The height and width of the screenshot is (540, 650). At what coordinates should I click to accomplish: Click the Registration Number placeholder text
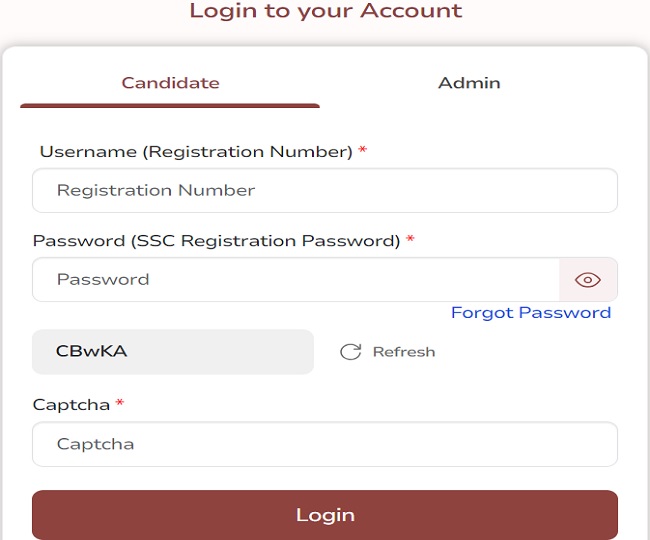pyautogui.click(x=156, y=190)
